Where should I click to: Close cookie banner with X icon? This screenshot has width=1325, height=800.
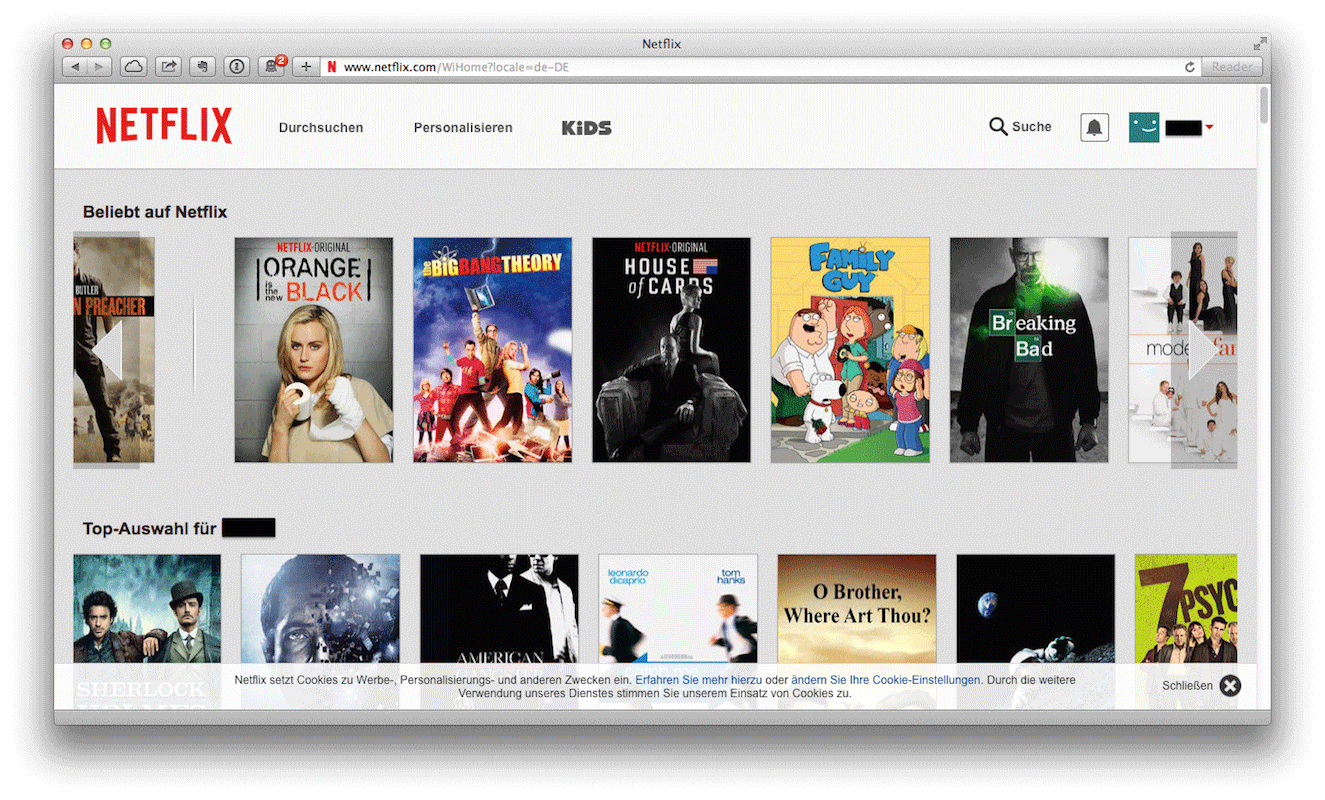point(1230,685)
